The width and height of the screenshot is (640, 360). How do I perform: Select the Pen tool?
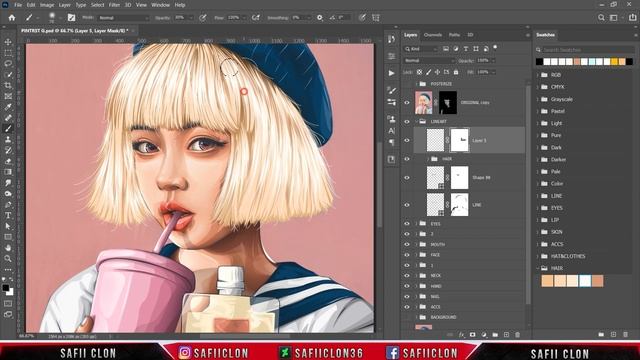(x=8, y=204)
